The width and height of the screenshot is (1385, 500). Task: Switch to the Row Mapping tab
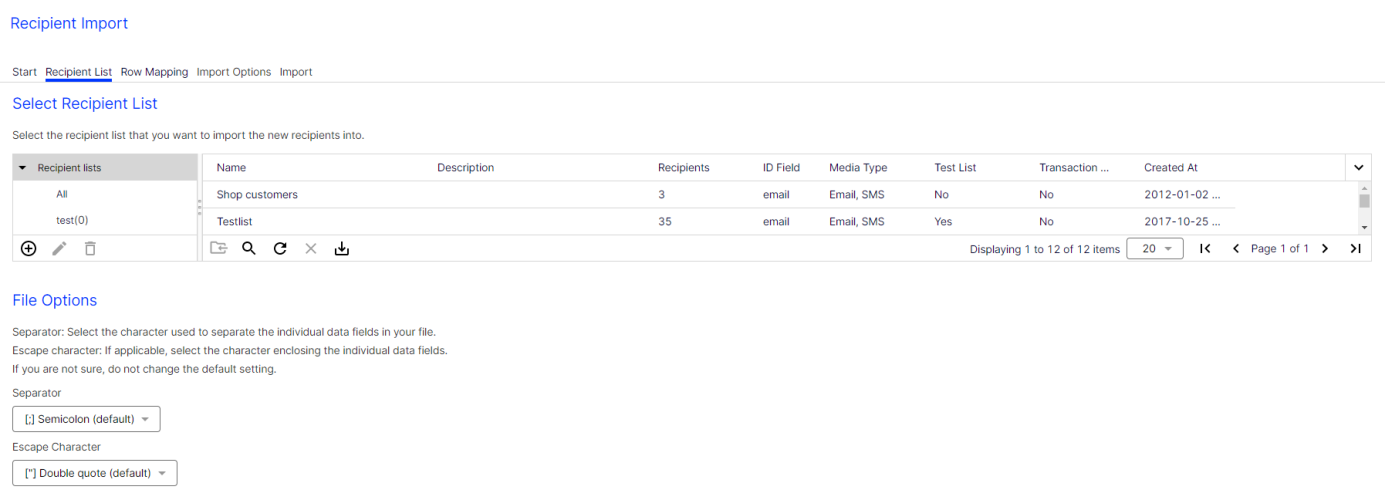pos(154,72)
